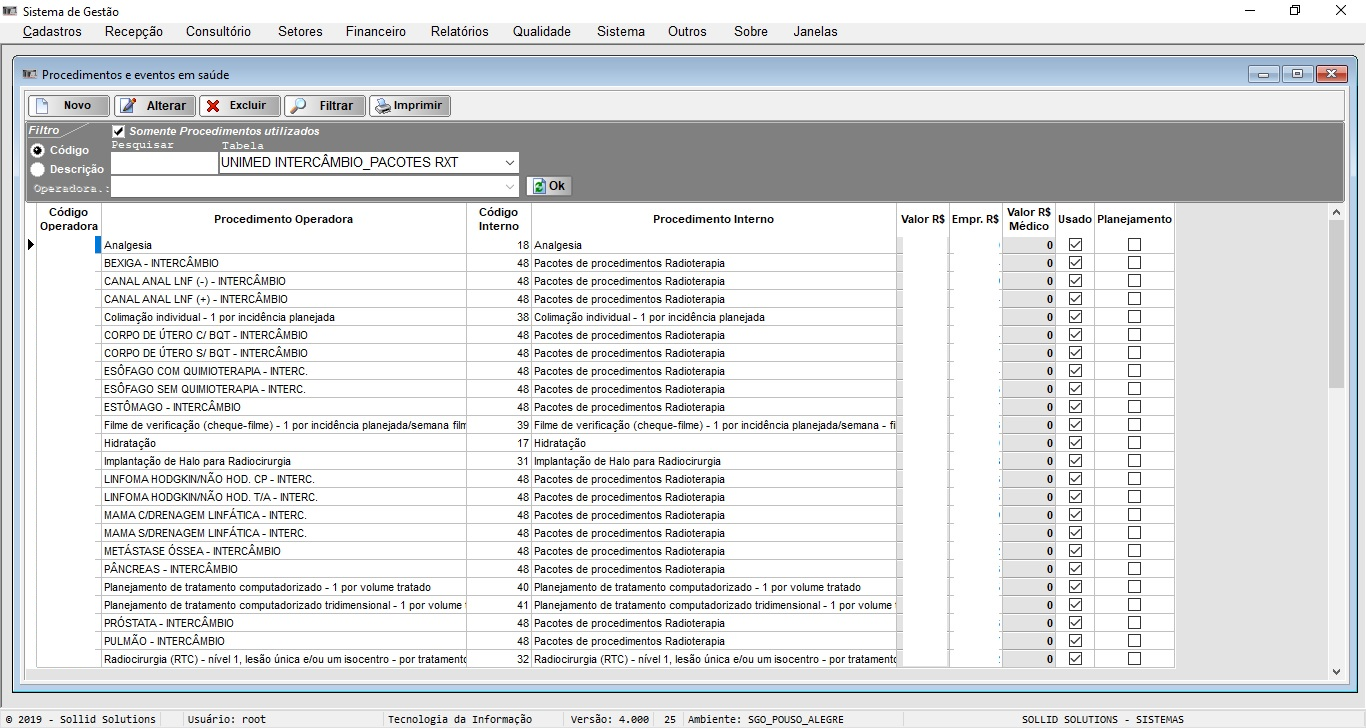Click the Filtrar magnifier button
Viewport: 1366px width, 728px height.
(324, 106)
